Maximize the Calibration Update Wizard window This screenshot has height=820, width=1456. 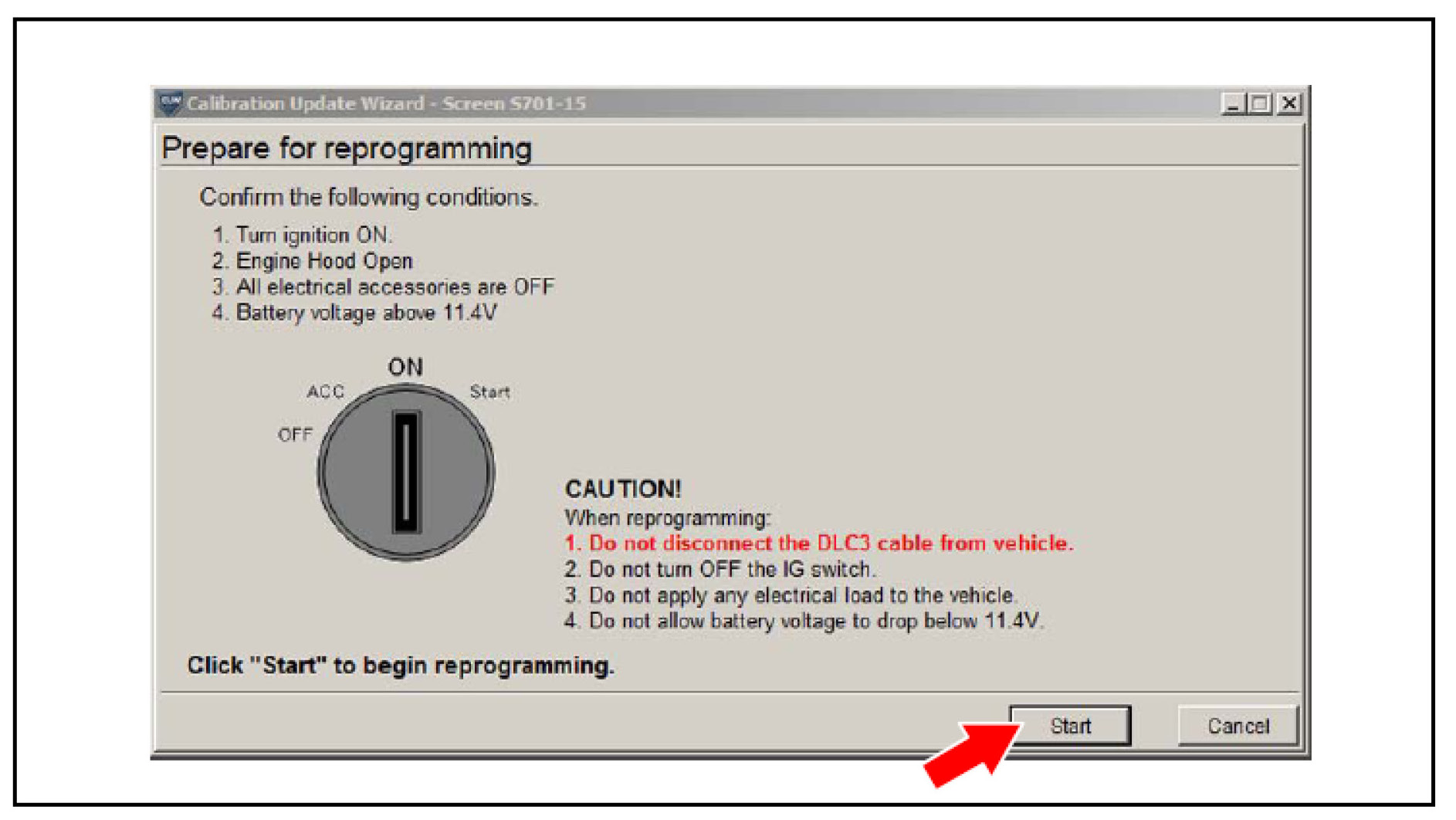1260,103
